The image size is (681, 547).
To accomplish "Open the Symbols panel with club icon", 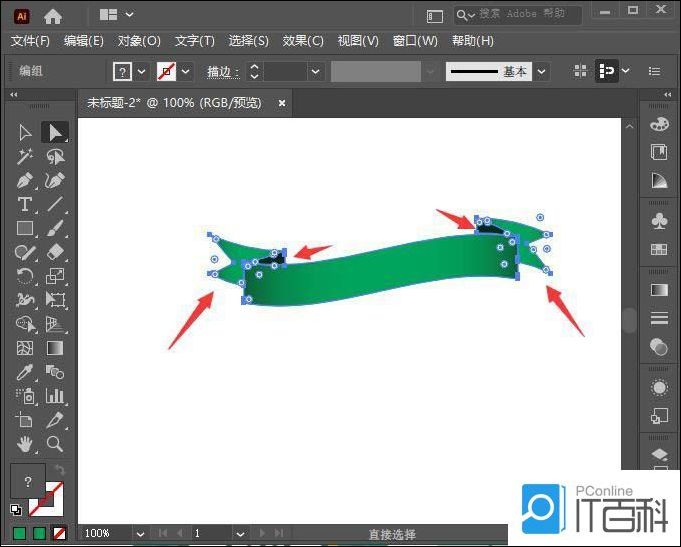I will [659, 219].
